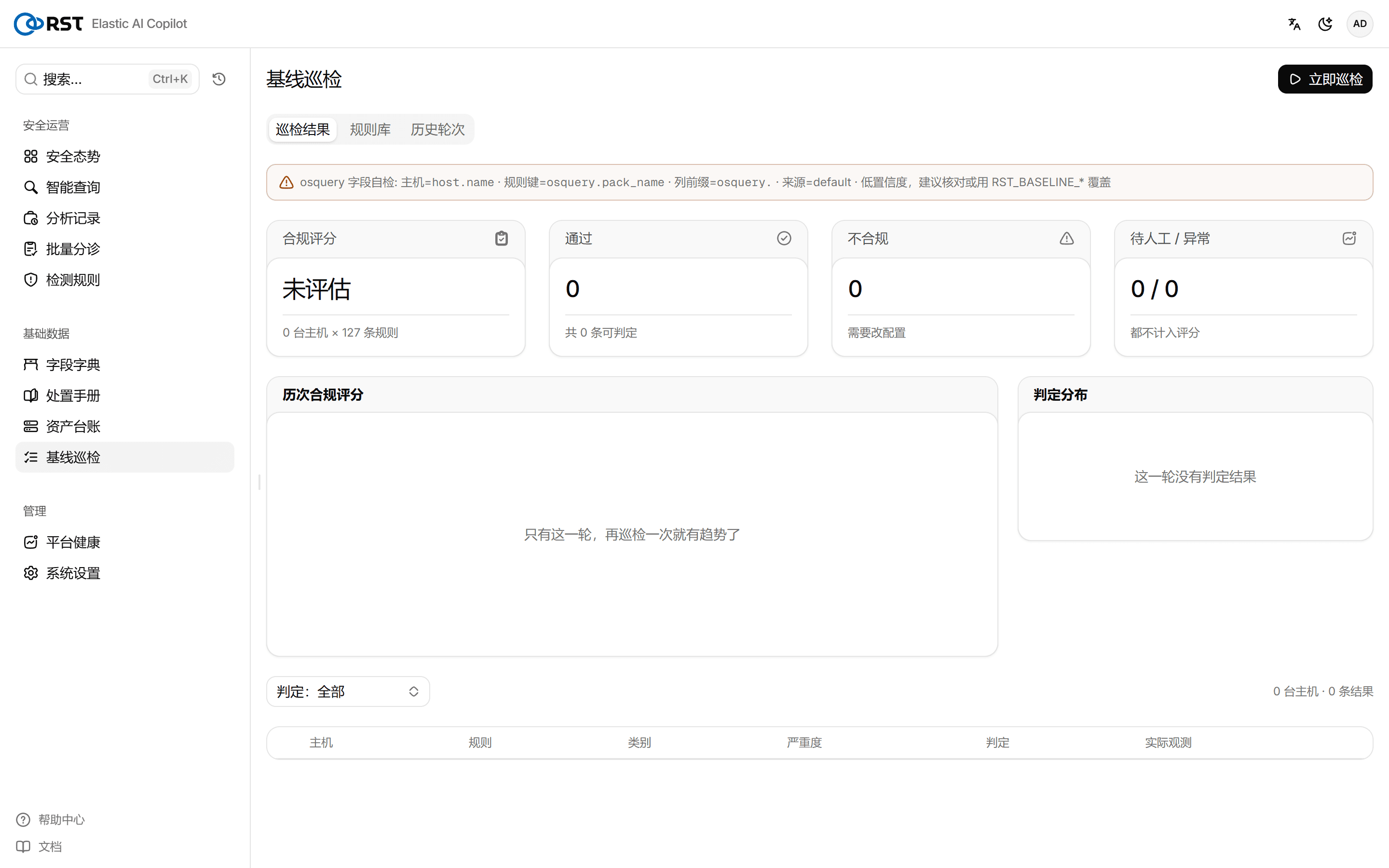Image resolution: width=1389 pixels, height=868 pixels.
Task: Click chart icon on 待人工 / 异常 card
Action: pos(1349,238)
